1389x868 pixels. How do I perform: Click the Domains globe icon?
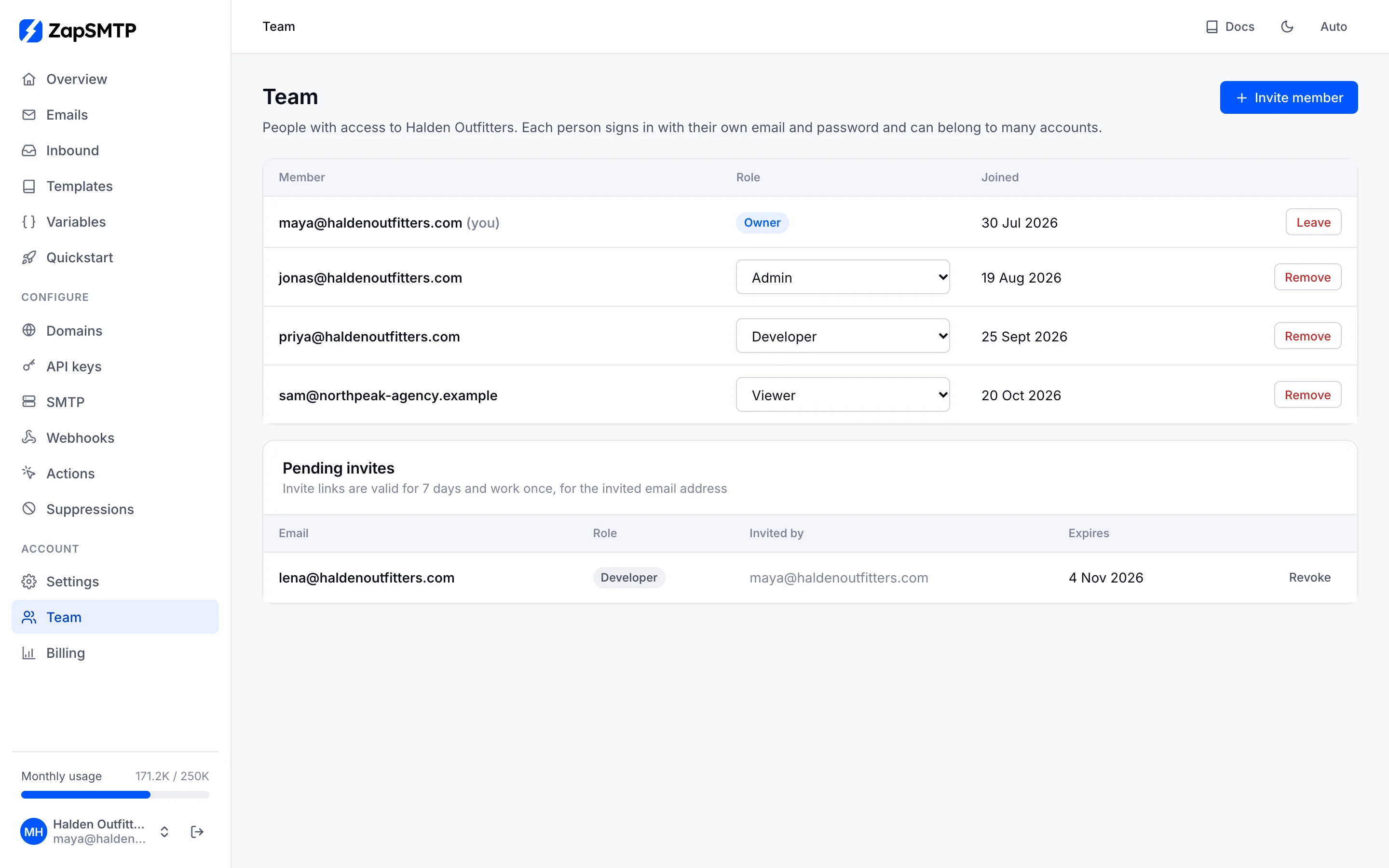(x=29, y=330)
